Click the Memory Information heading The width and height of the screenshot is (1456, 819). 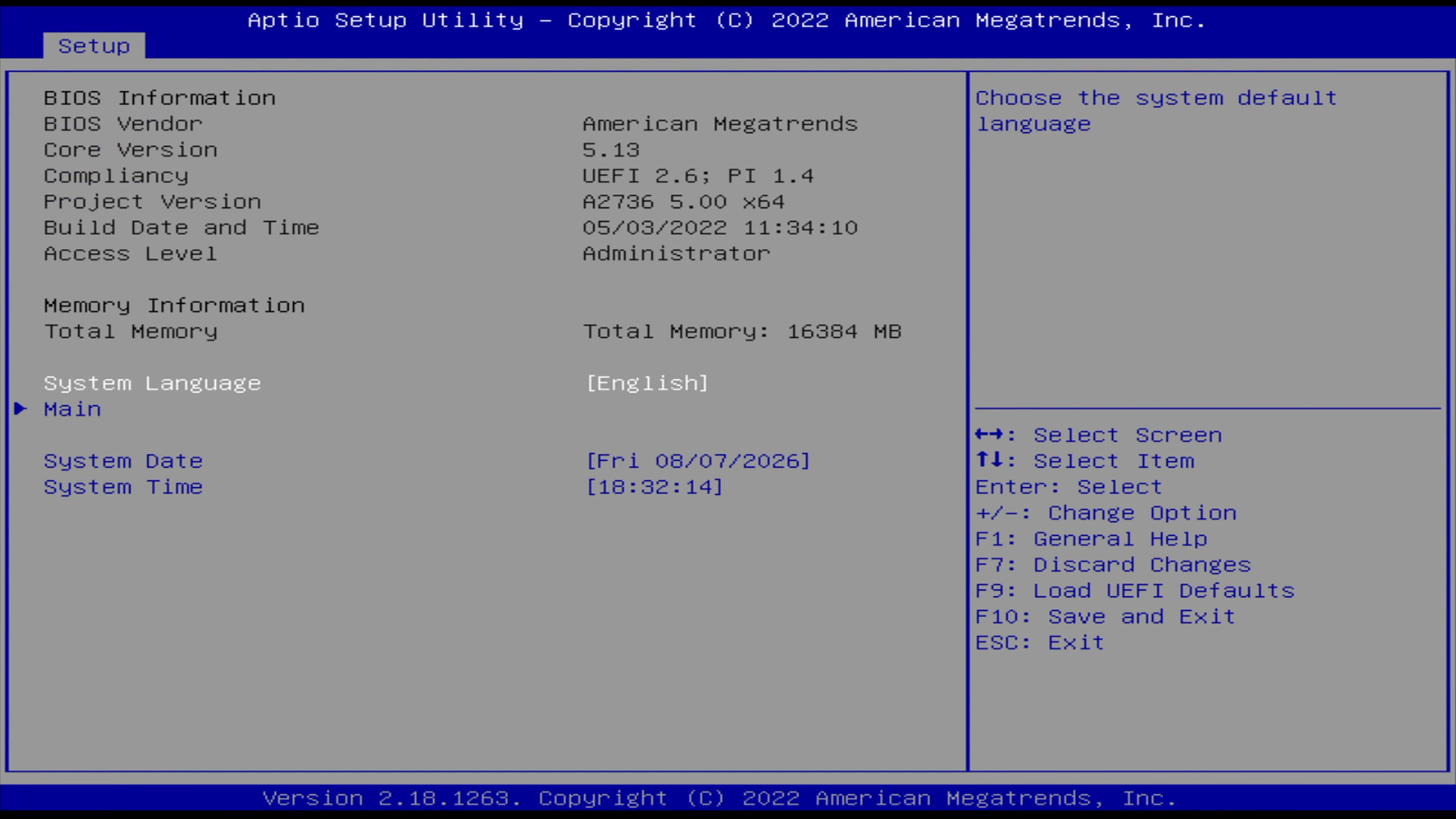[174, 306]
